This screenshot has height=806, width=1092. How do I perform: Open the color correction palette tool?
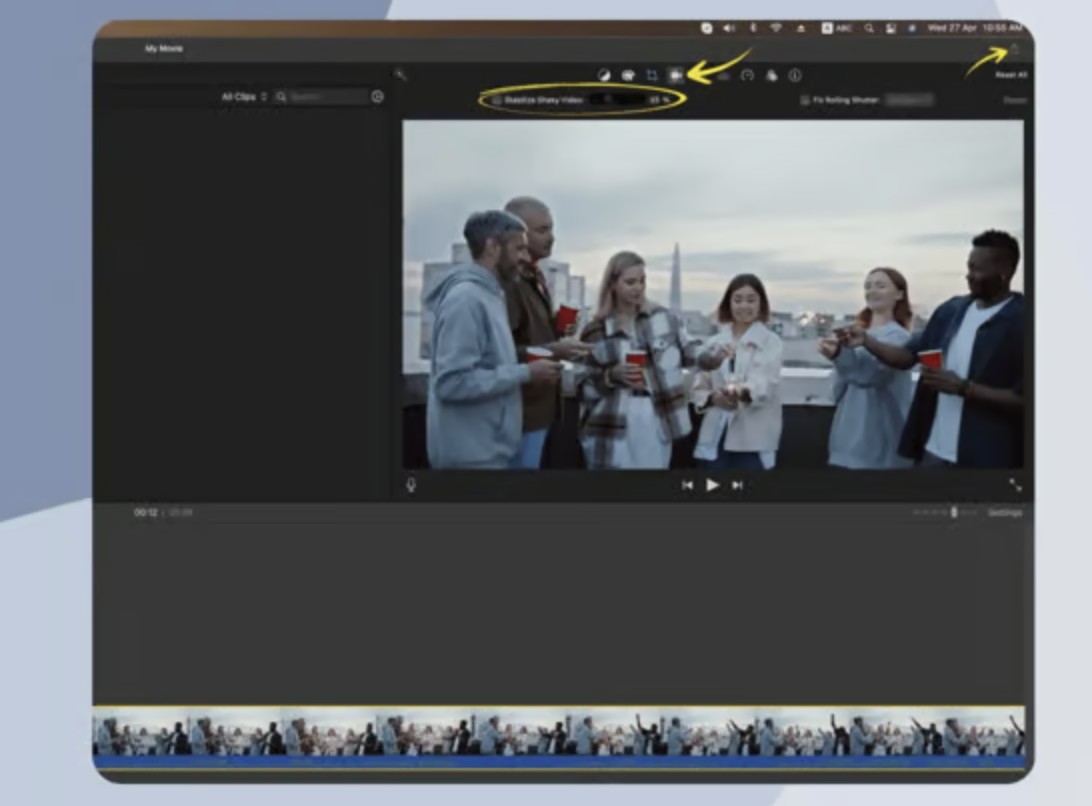(x=628, y=75)
